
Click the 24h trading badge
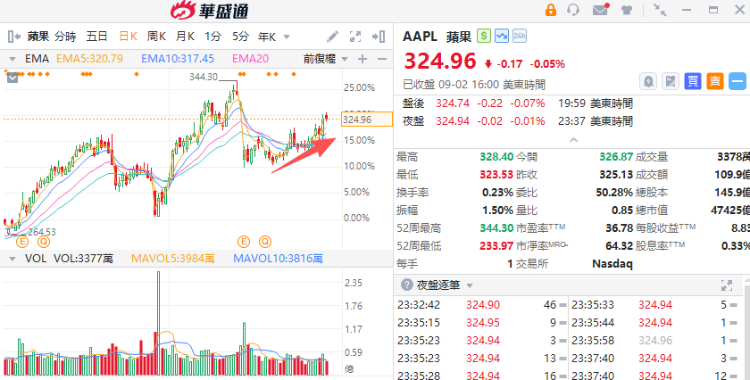pos(519,36)
